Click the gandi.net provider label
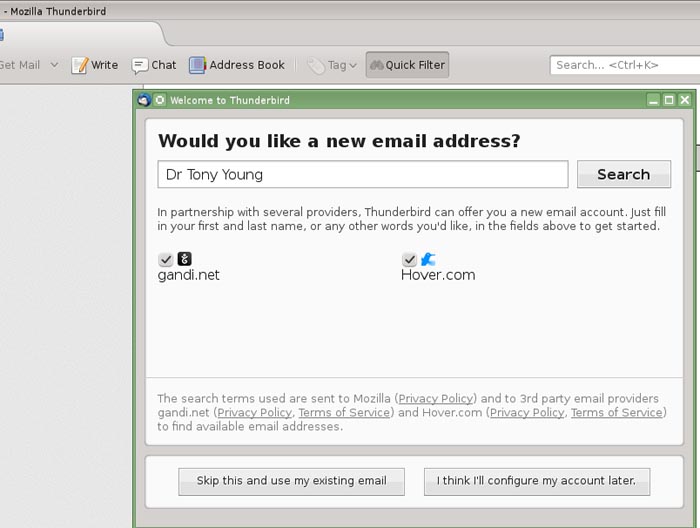Screen dimensions: 700x528 [x=188, y=275]
